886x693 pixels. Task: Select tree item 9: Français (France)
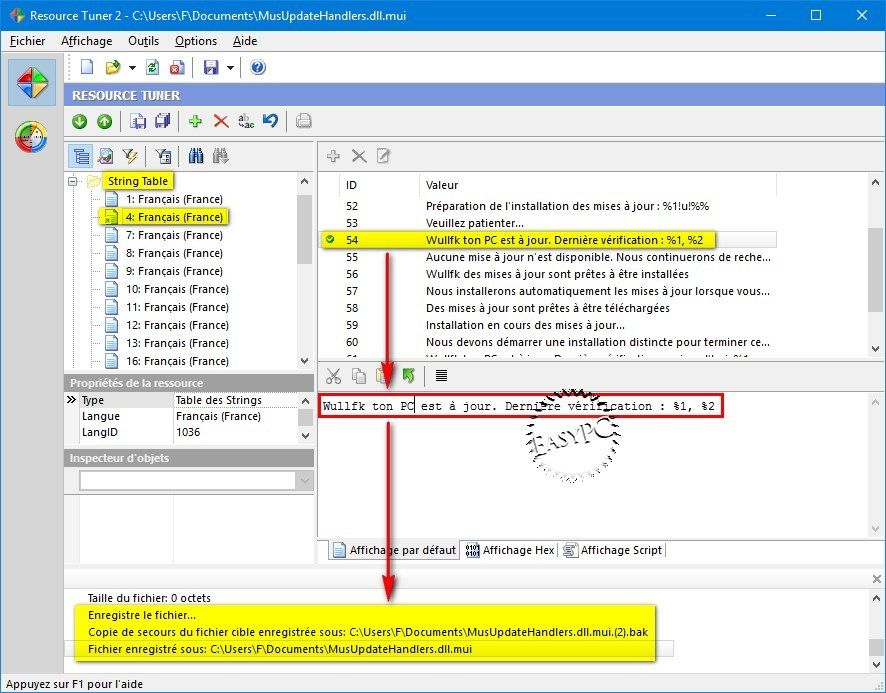pyautogui.click(x=174, y=271)
